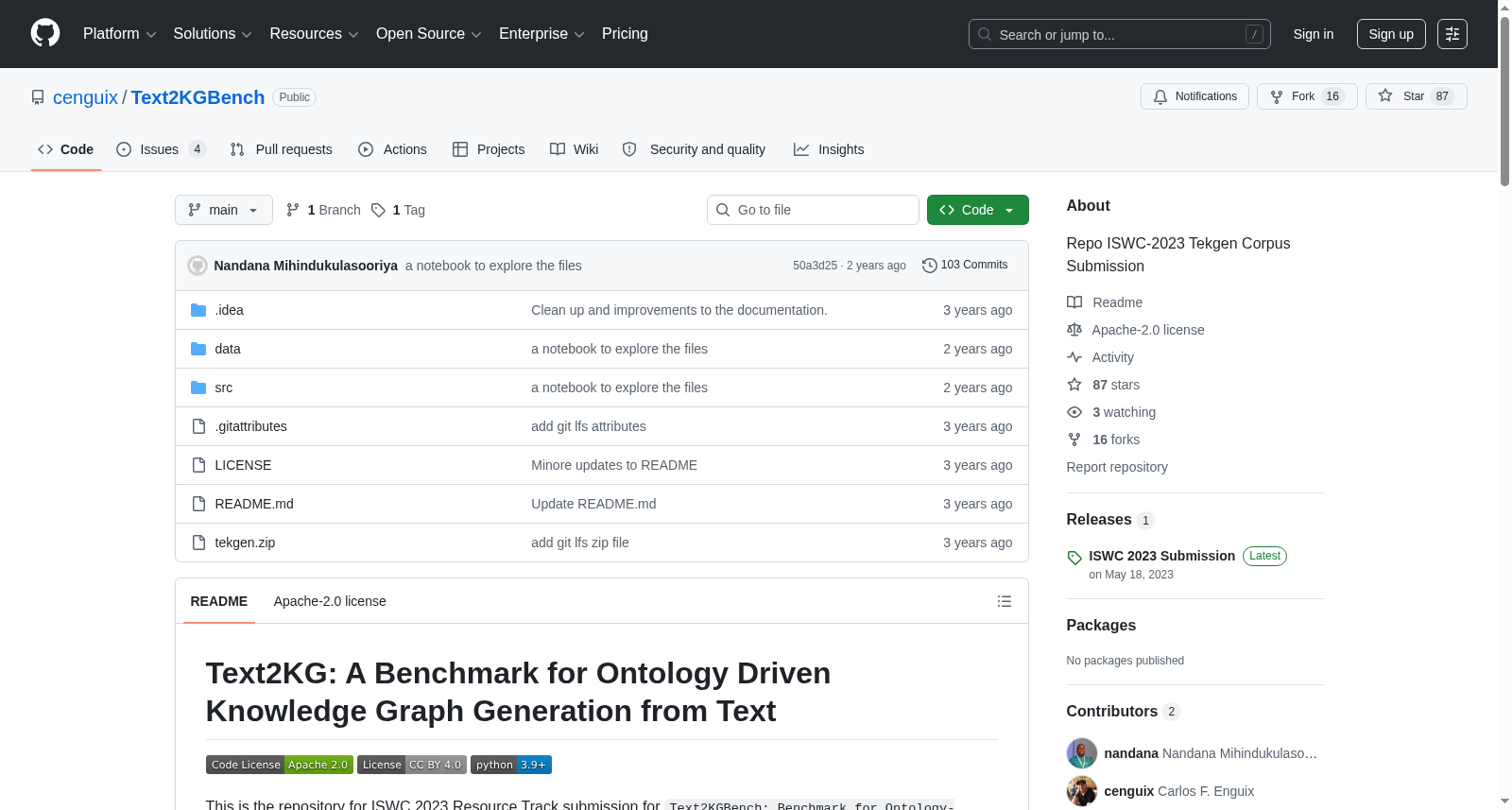
Task: Click the Sign up button
Action: pos(1391,34)
